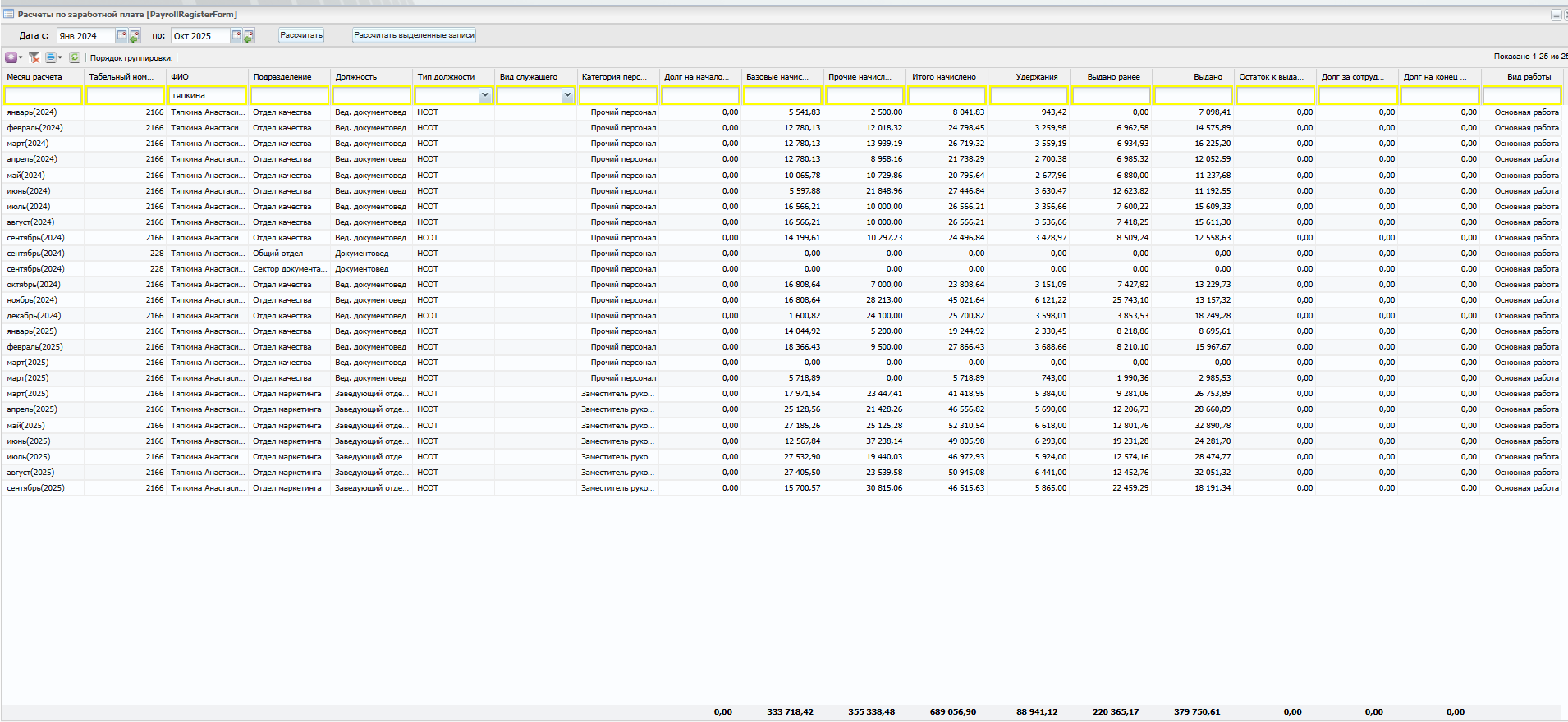
Task: Focus the filter field under 'Табельный ном...'
Action: (x=126, y=95)
